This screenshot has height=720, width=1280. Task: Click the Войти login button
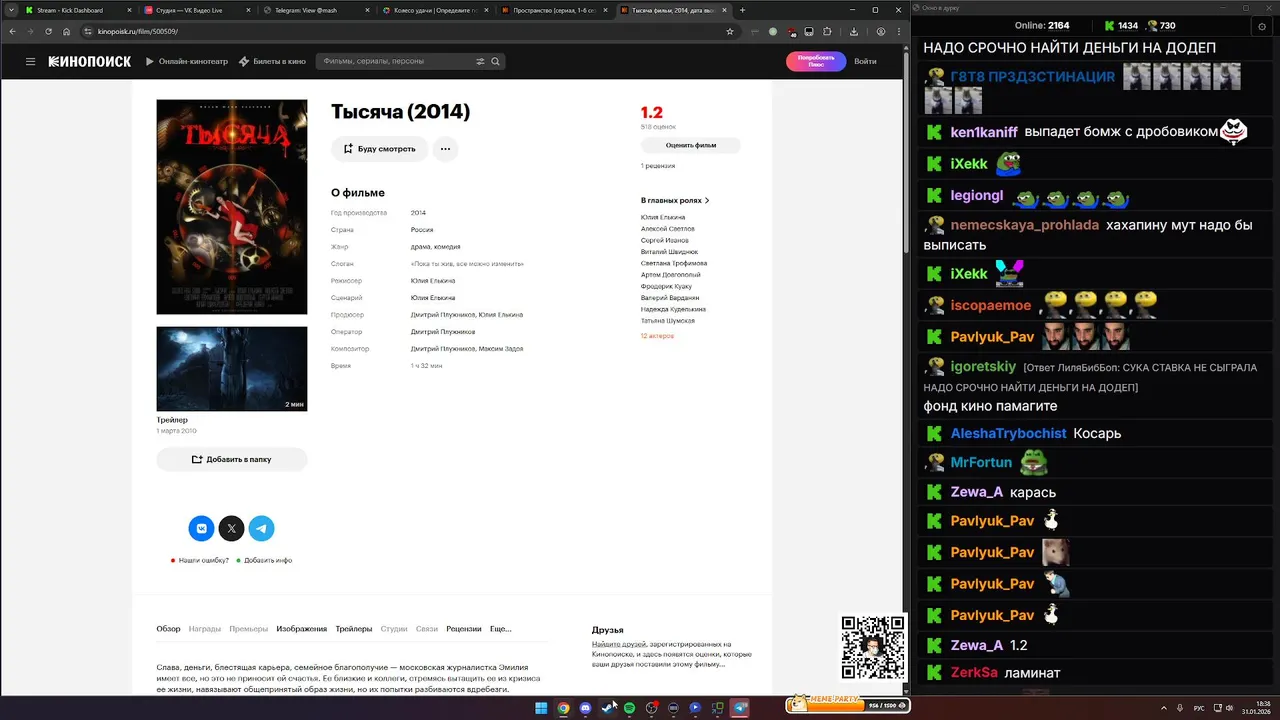[865, 61]
